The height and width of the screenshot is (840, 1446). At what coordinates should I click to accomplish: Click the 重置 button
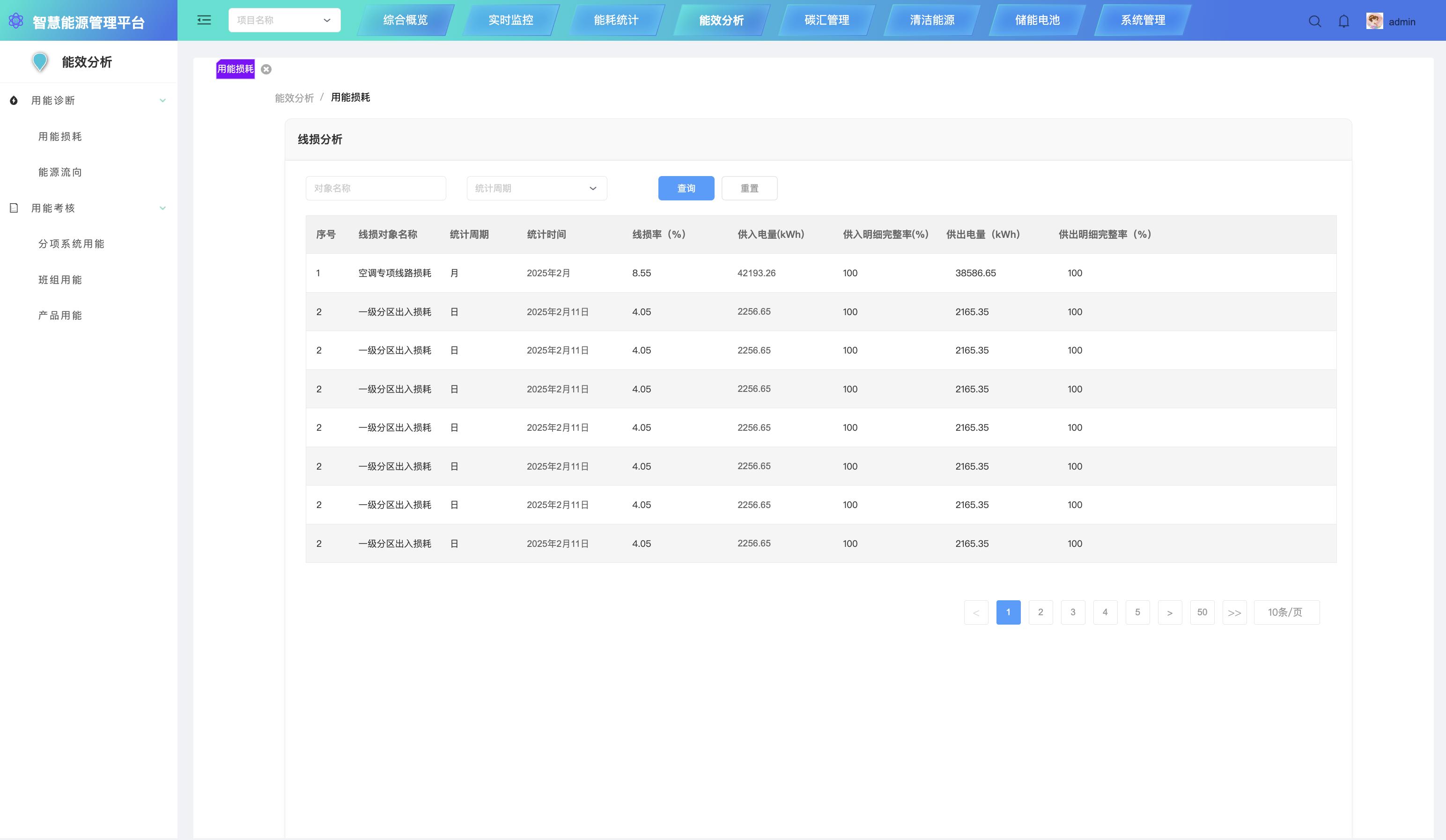(x=749, y=188)
